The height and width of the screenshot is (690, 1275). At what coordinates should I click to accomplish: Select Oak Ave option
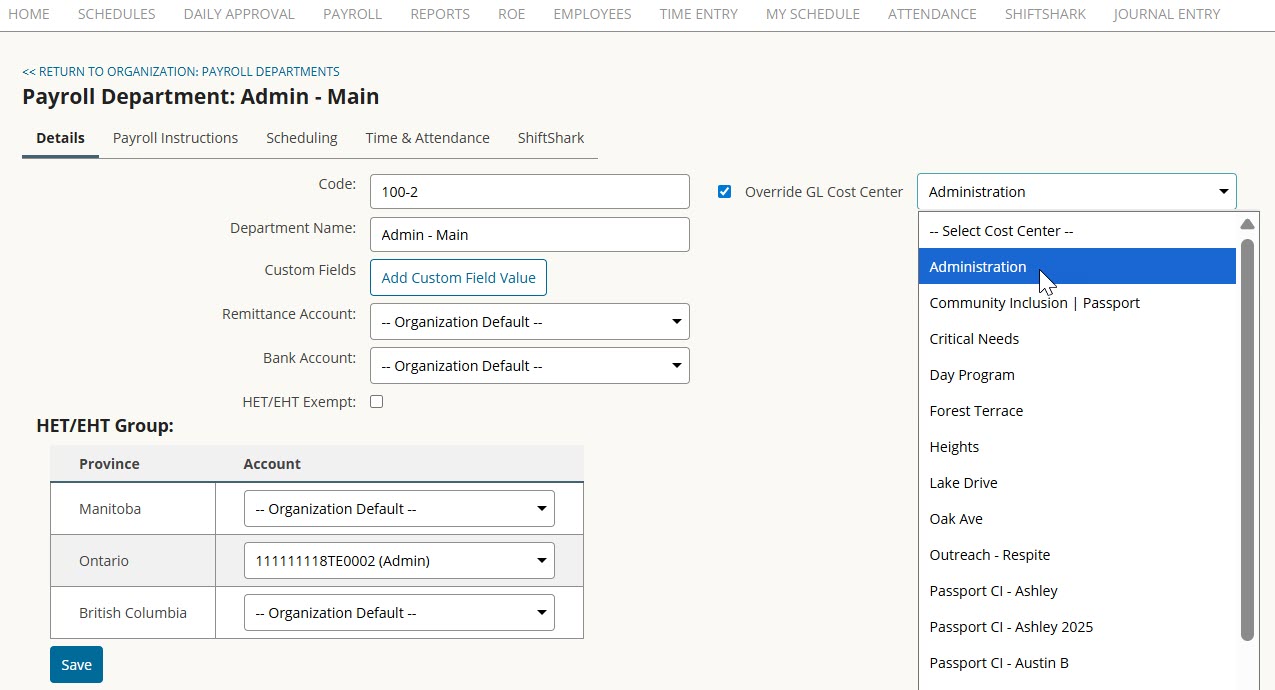(x=1077, y=519)
